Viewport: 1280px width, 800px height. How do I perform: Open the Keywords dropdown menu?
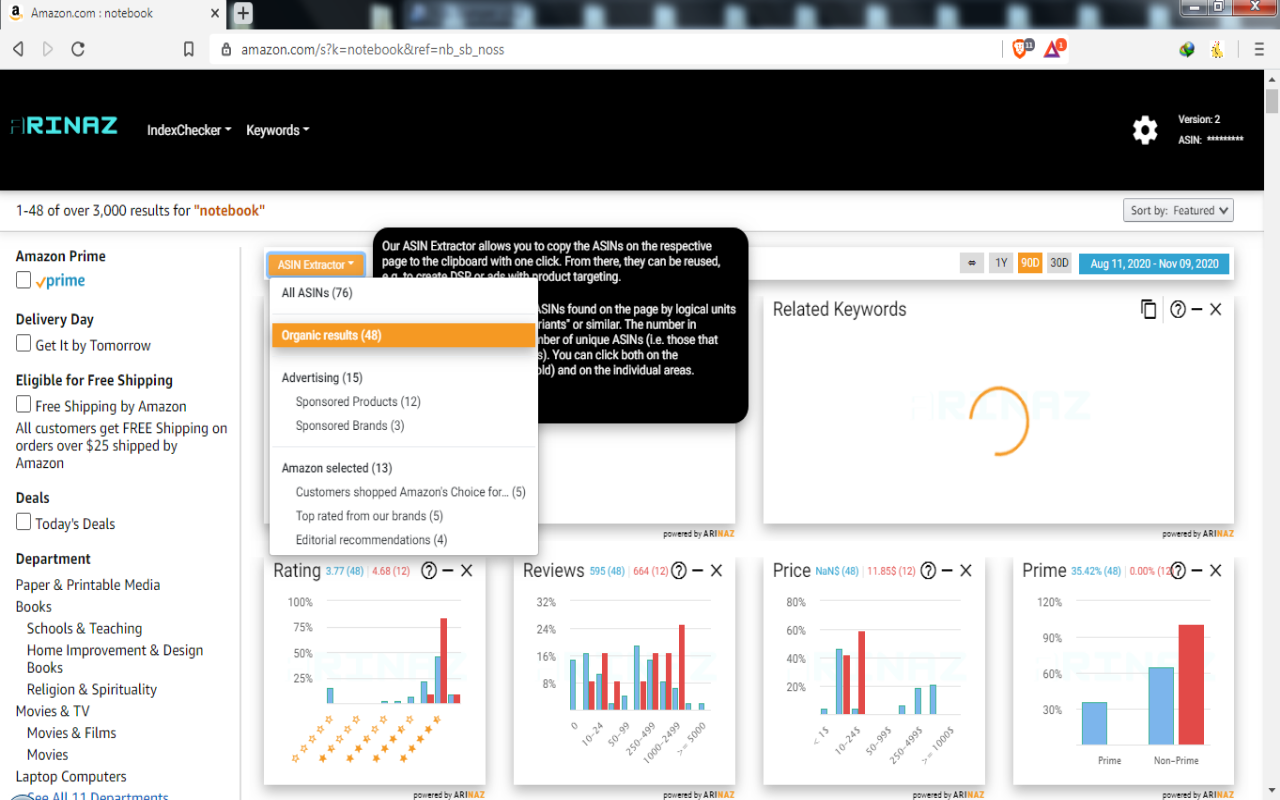click(278, 130)
